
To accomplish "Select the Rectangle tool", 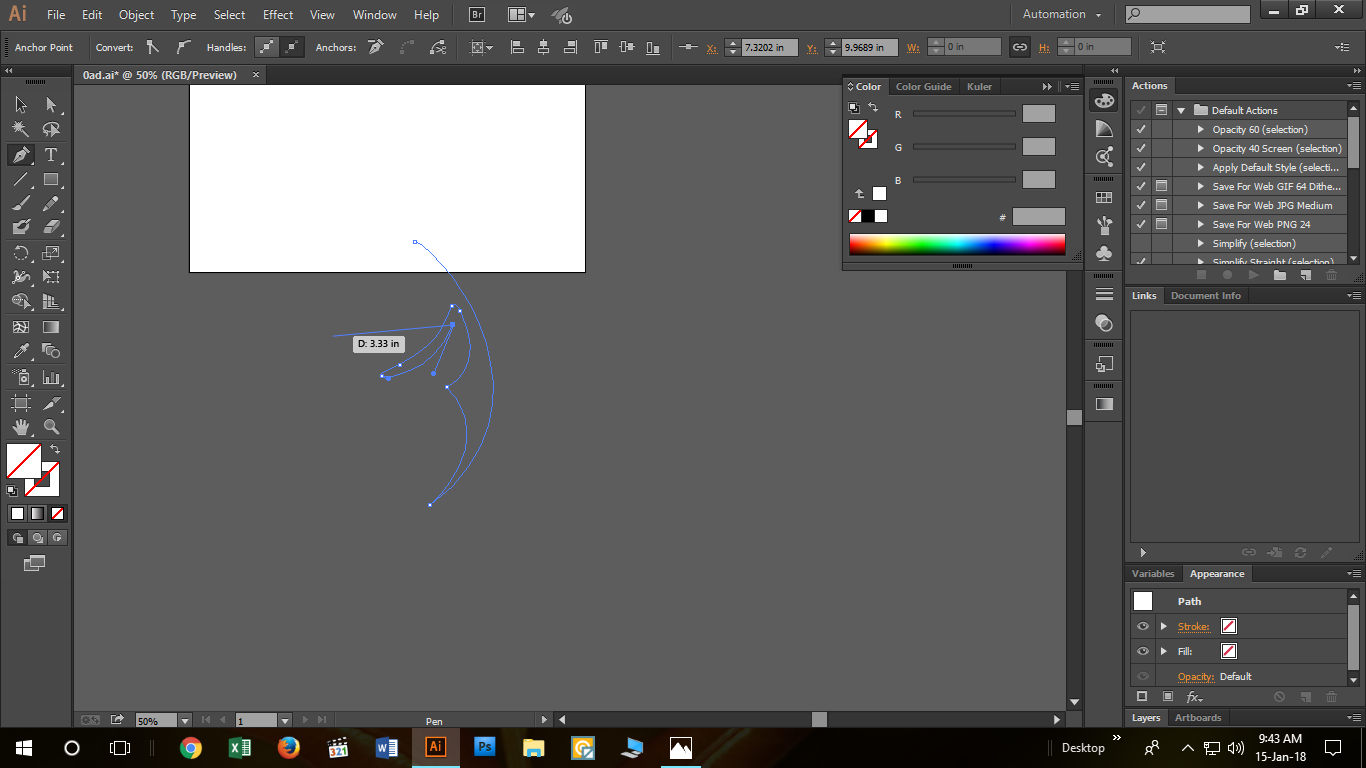I will 51,180.
